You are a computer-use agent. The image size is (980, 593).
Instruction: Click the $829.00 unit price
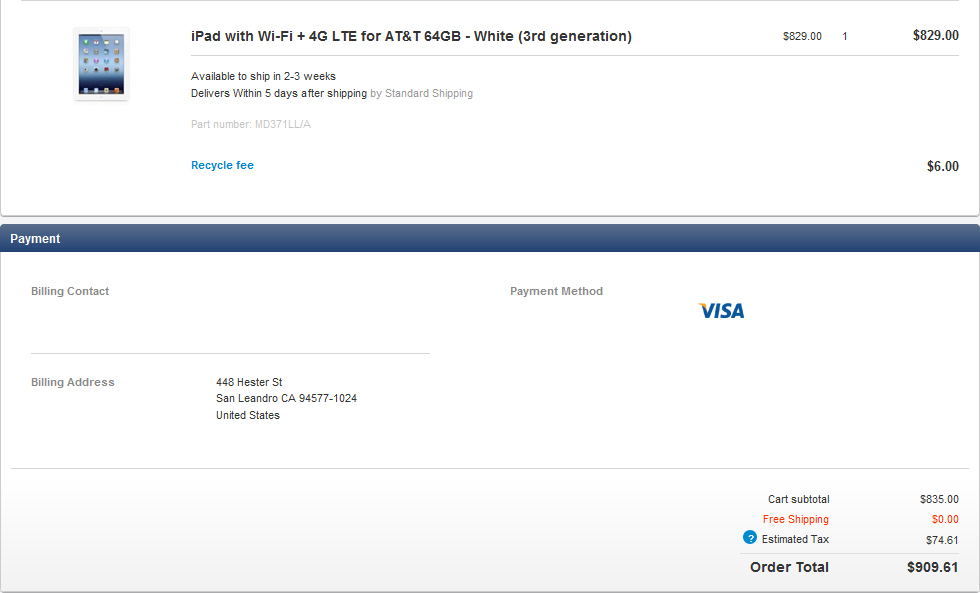(x=802, y=37)
